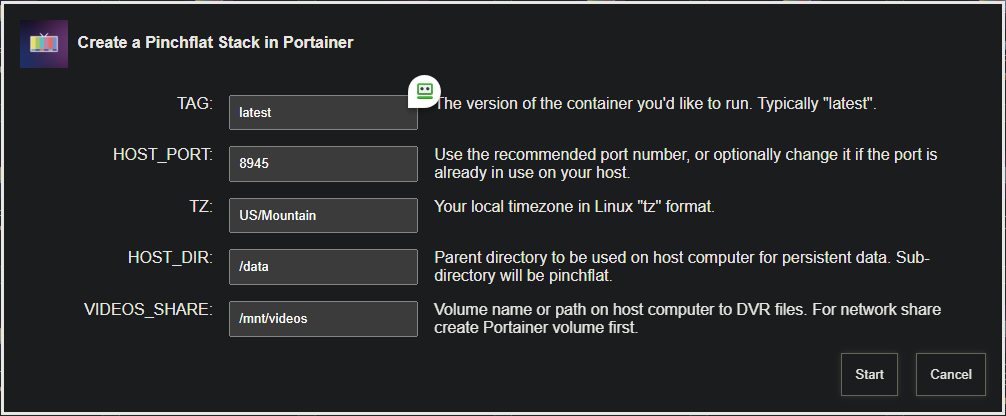Screen dimensions: 1006x416
Task: Cancel the stack creation dialog
Action: (x=950, y=374)
